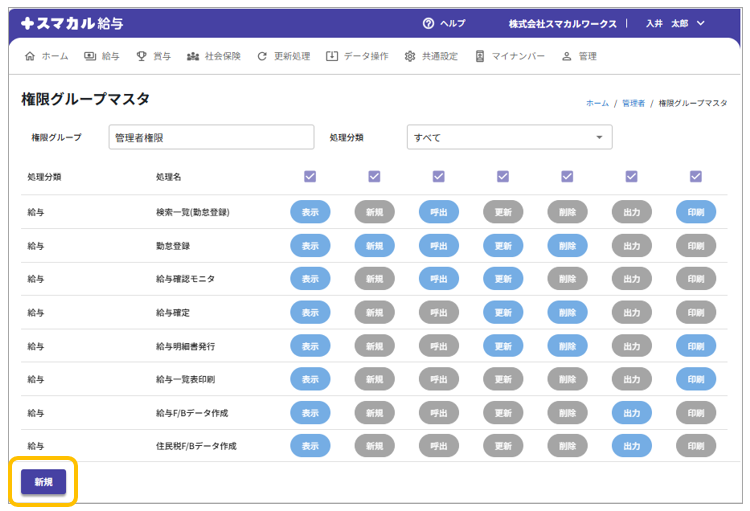Toggle the 更新 column header checkbox
The image size is (750, 511).
(503, 176)
